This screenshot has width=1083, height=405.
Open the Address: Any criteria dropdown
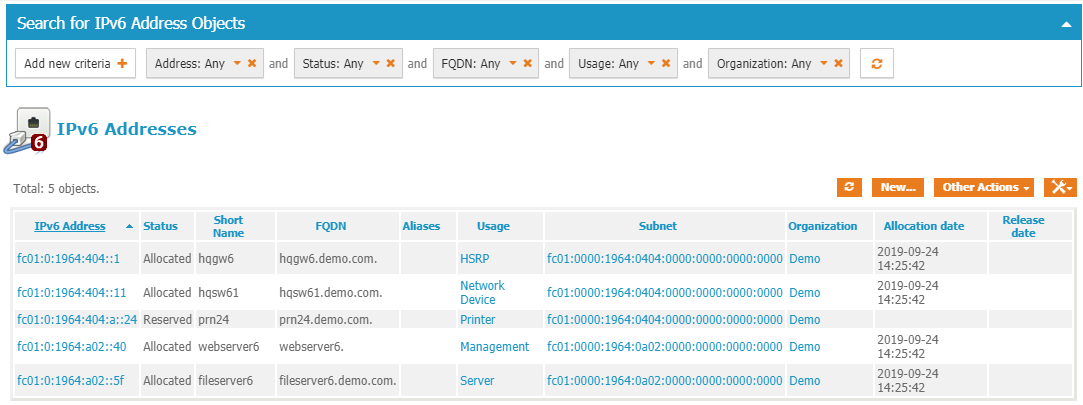pyautogui.click(x=237, y=63)
